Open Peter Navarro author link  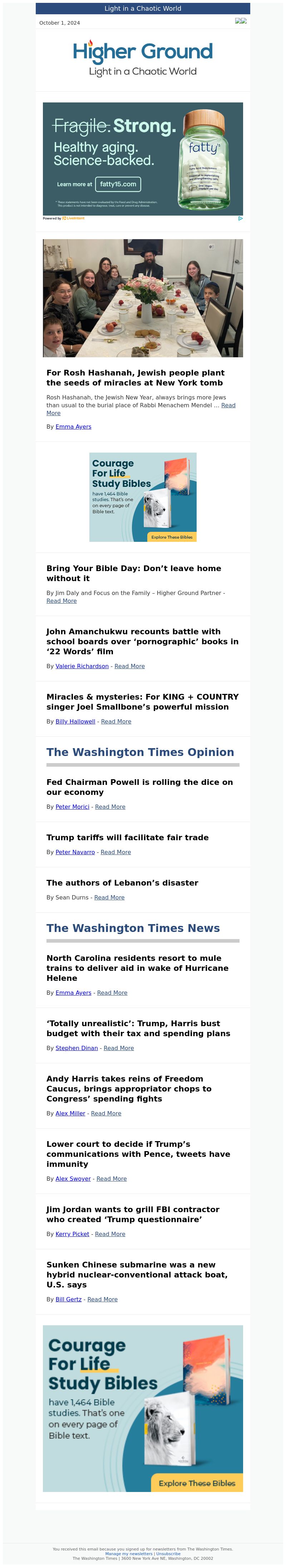coord(75,852)
